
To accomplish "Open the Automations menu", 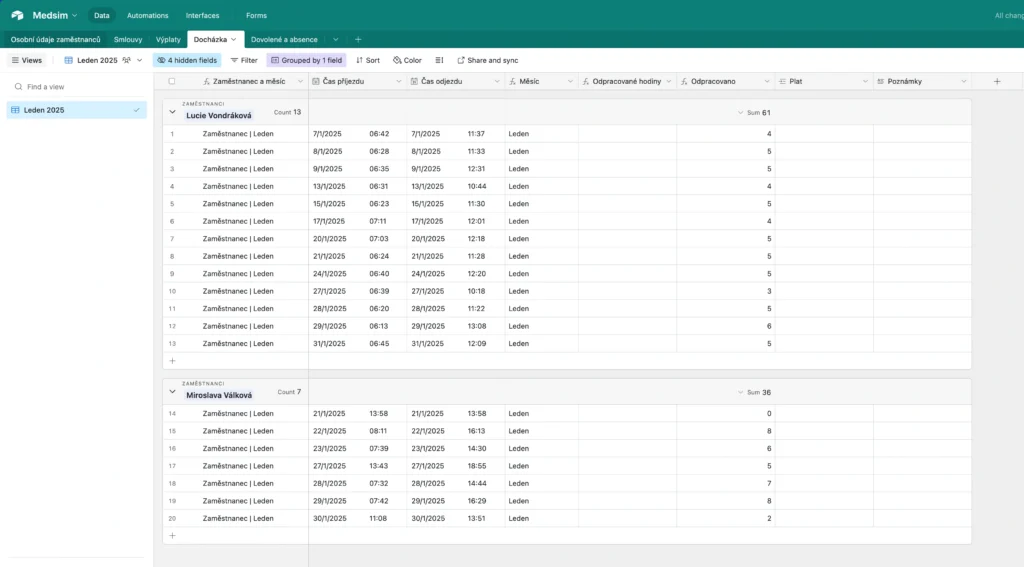I will pyautogui.click(x=148, y=16).
